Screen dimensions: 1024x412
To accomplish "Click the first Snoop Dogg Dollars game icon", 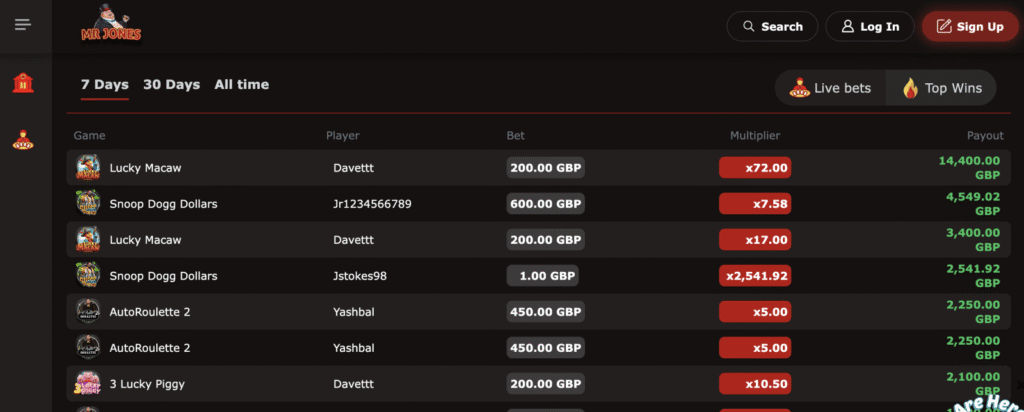I will (x=88, y=204).
